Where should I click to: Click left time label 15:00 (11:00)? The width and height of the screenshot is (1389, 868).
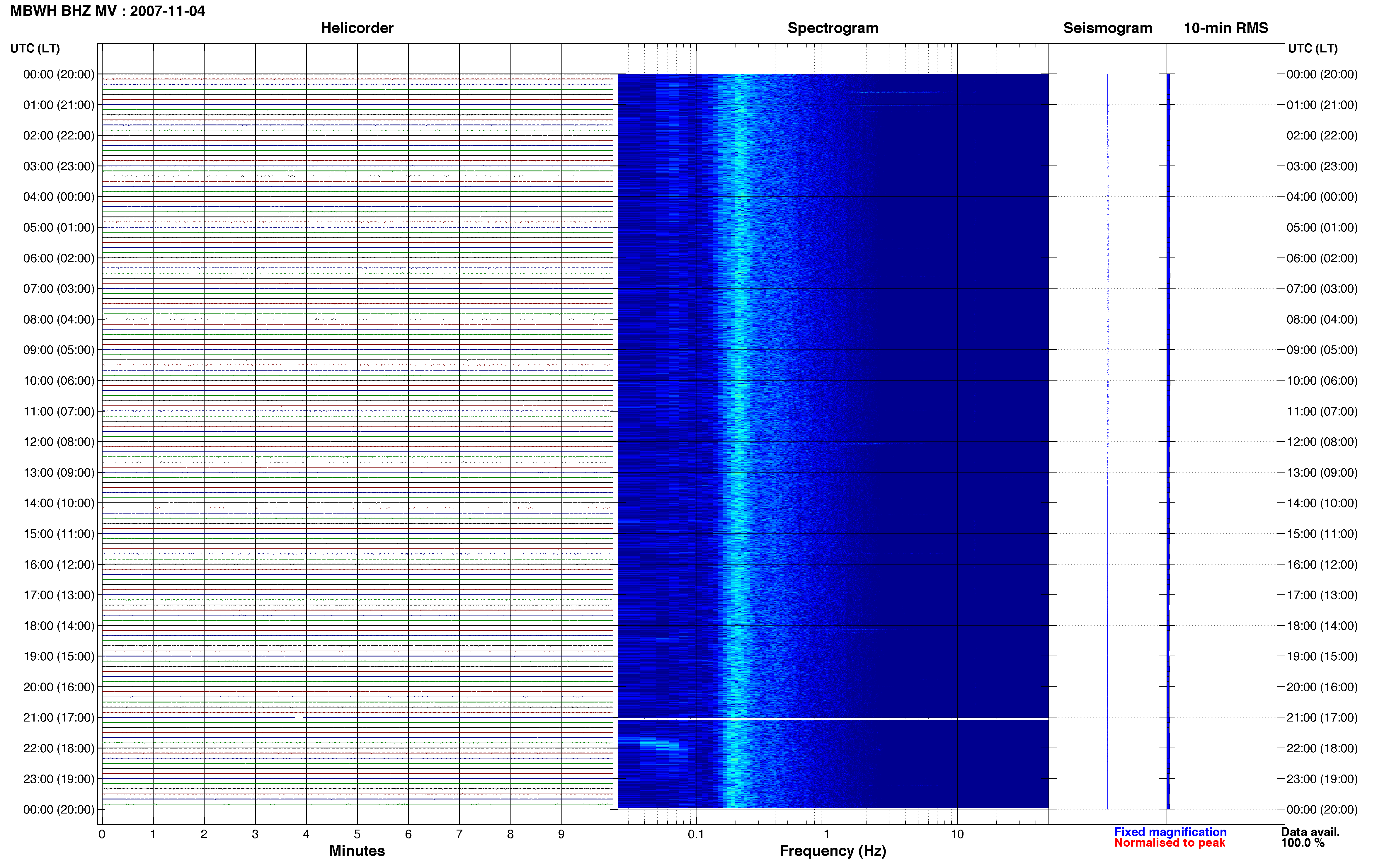(59, 534)
